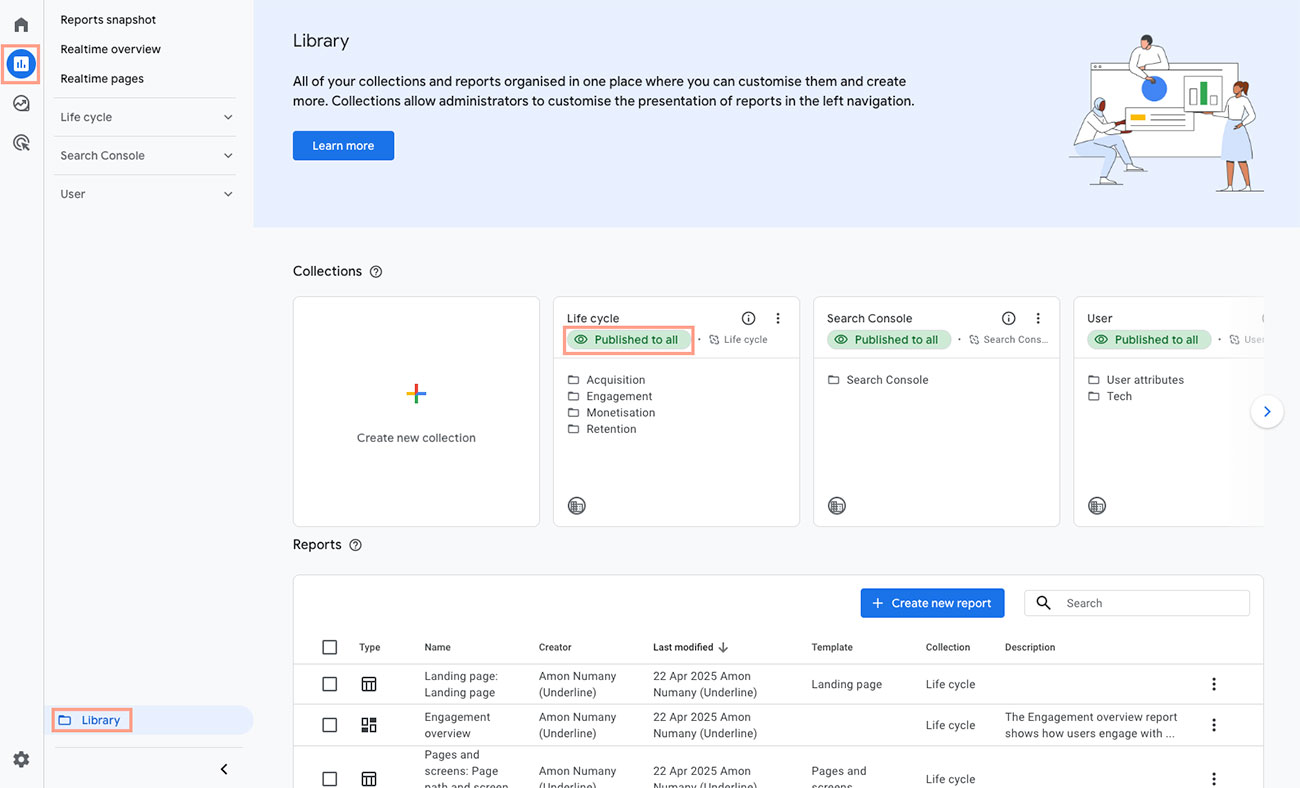Click the Search Console card bottom icon
The width and height of the screenshot is (1300, 788).
tap(837, 506)
